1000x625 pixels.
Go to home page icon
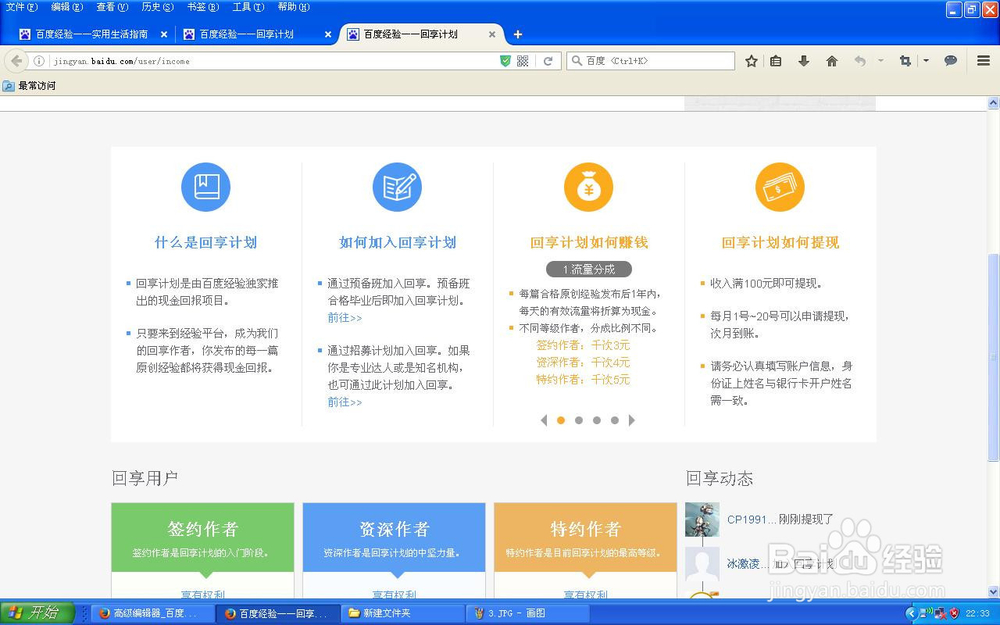pyautogui.click(x=832, y=61)
